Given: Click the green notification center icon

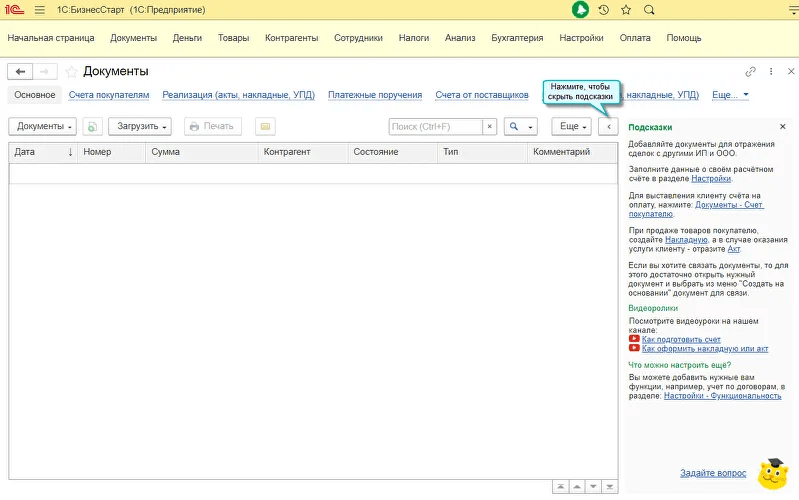Looking at the screenshot, I should coord(580,10).
